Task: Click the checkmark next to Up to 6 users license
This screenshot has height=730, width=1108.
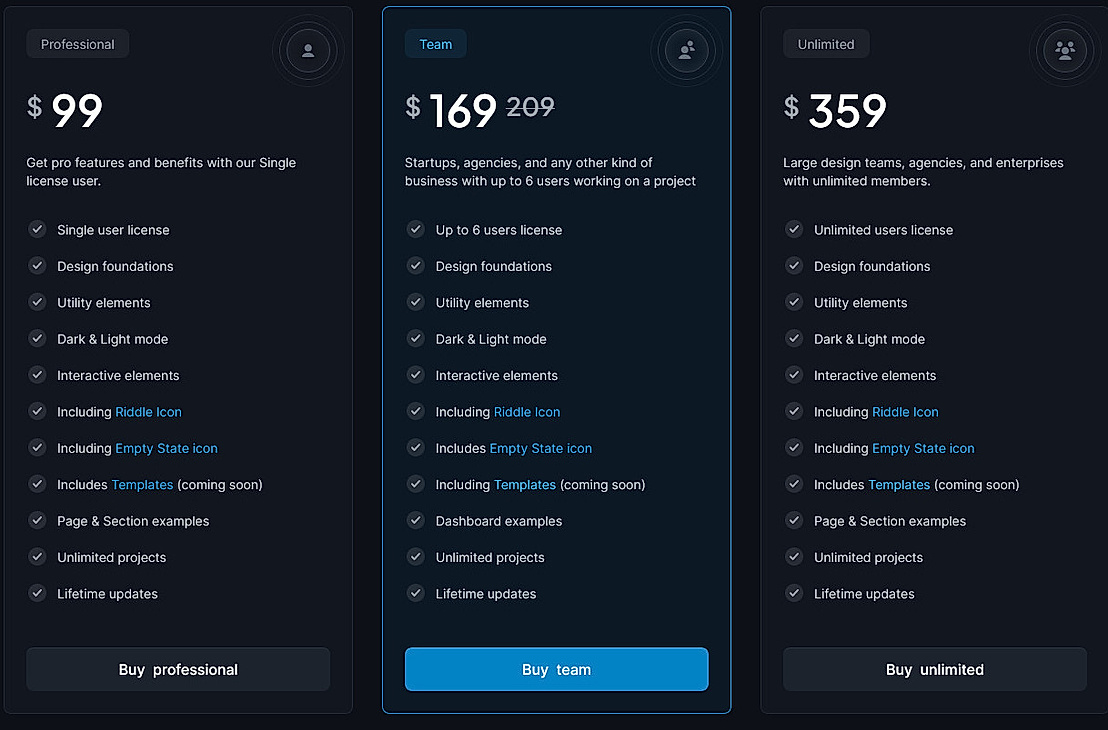Action: point(415,229)
